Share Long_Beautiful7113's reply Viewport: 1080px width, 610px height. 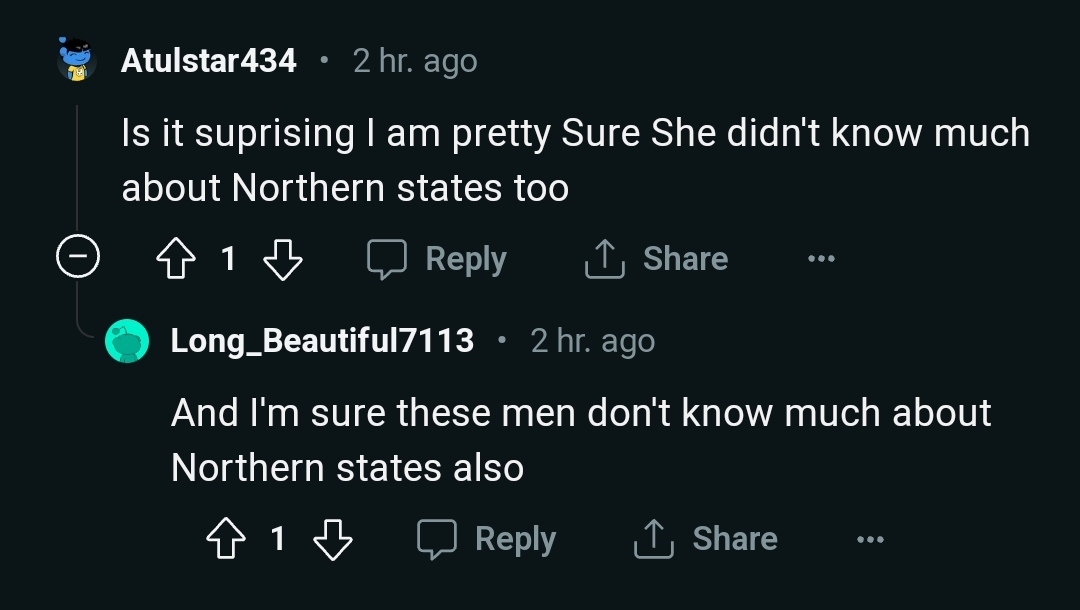click(706, 539)
